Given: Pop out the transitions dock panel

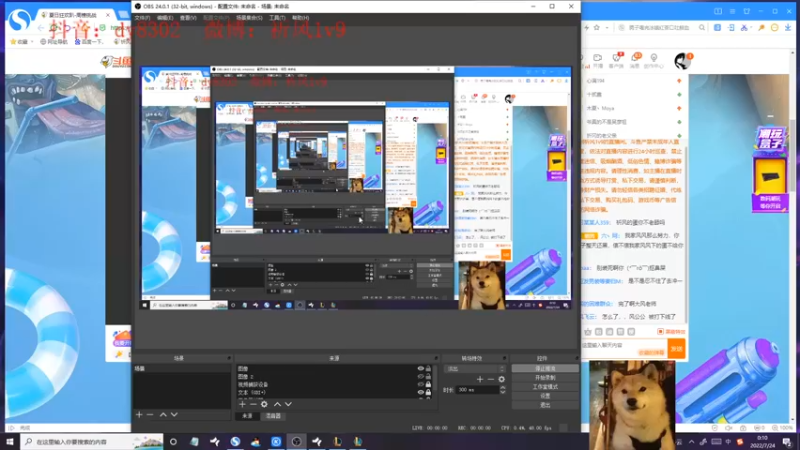Looking at the screenshot, I should (504, 358).
